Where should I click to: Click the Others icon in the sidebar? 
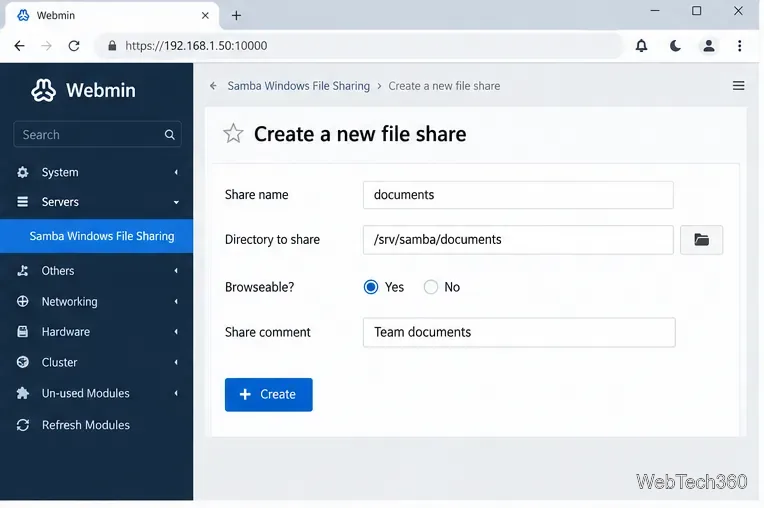click(22, 271)
